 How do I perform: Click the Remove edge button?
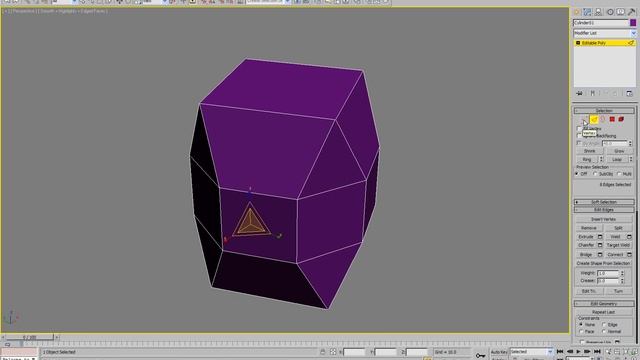(x=589, y=228)
